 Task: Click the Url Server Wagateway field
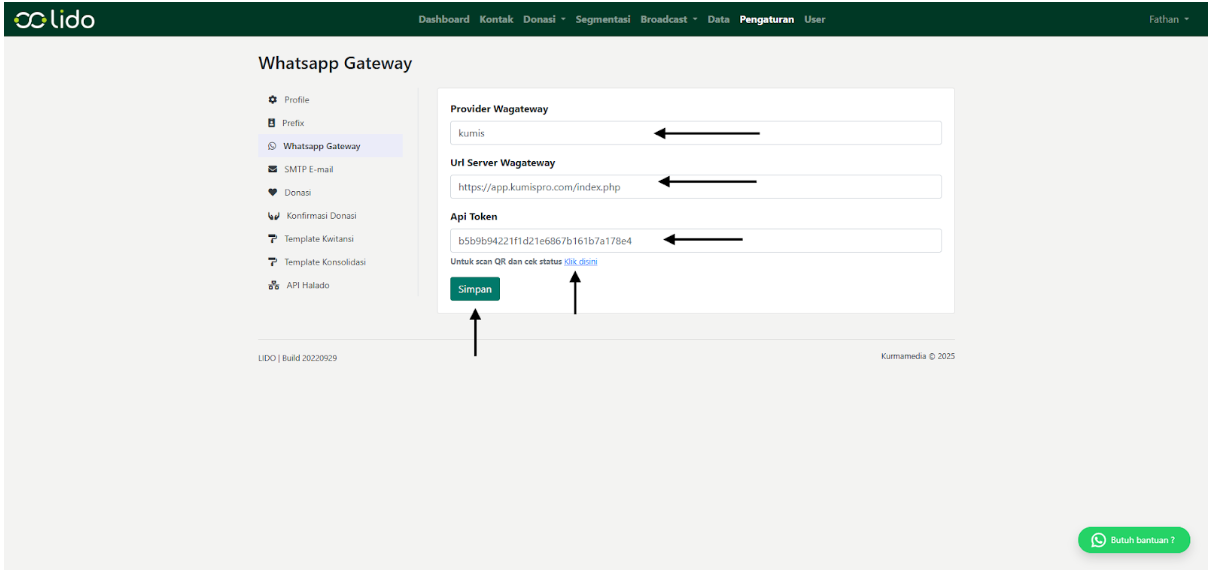695,187
